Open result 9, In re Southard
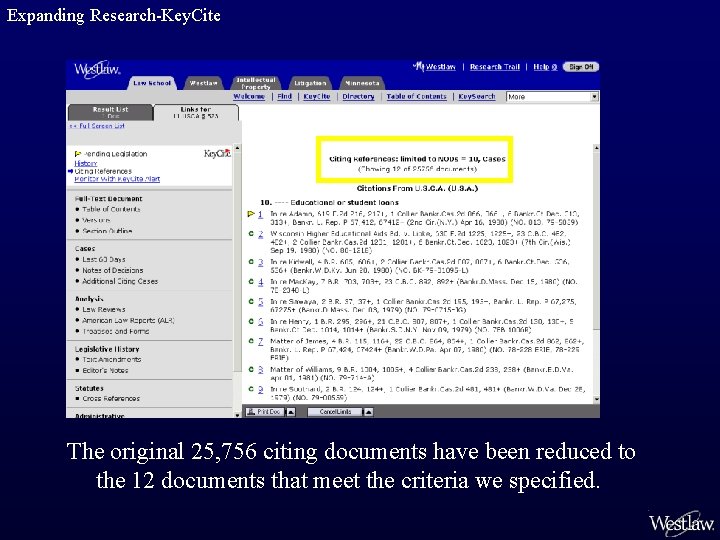The height and width of the screenshot is (540, 720). [x=260, y=389]
